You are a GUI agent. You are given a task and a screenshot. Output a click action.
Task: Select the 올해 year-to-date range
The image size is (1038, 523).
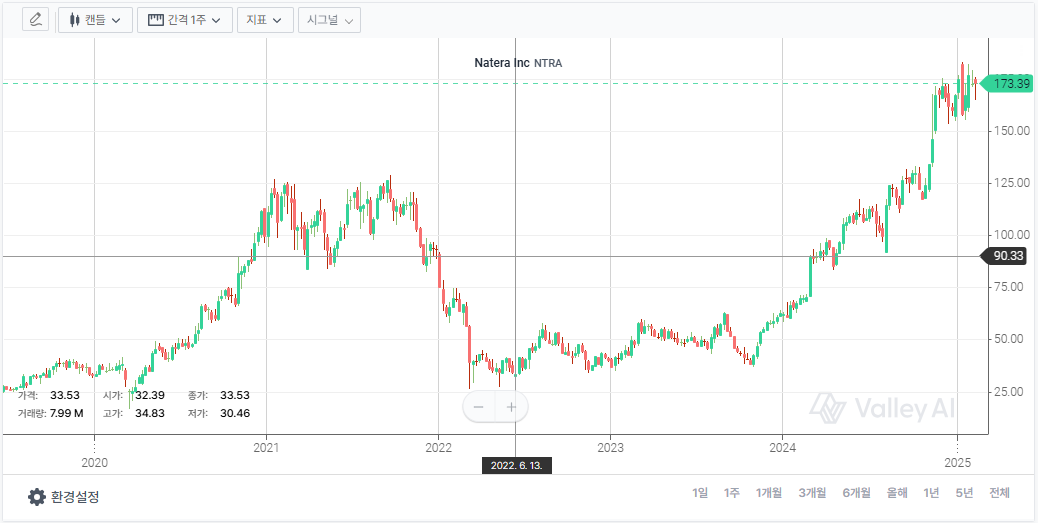click(898, 493)
